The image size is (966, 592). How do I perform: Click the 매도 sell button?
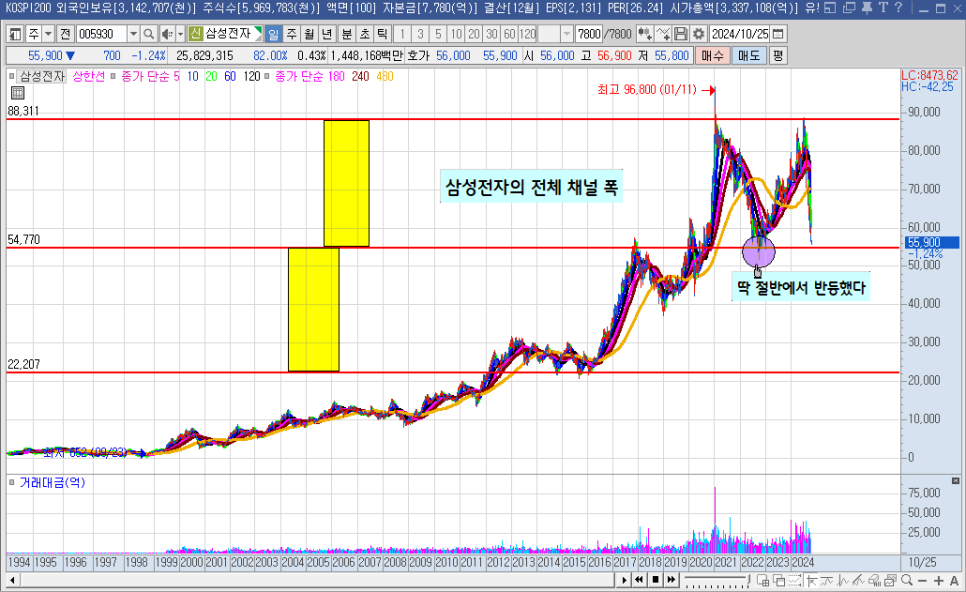[749, 56]
